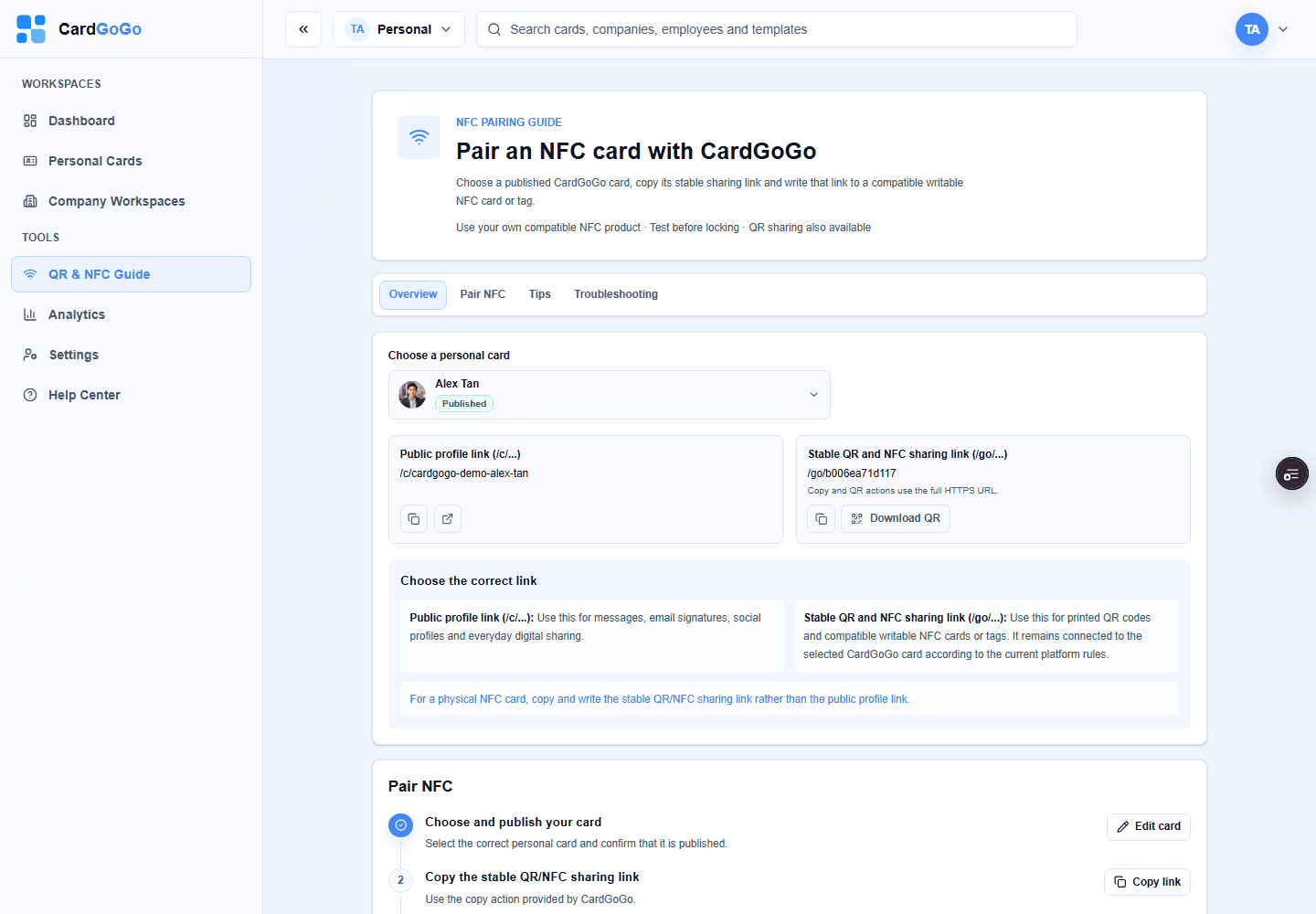The width and height of the screenshot is (1316, 914).
Task: Open the Alex Tan personal card dropdown
Action: [610, 395]
